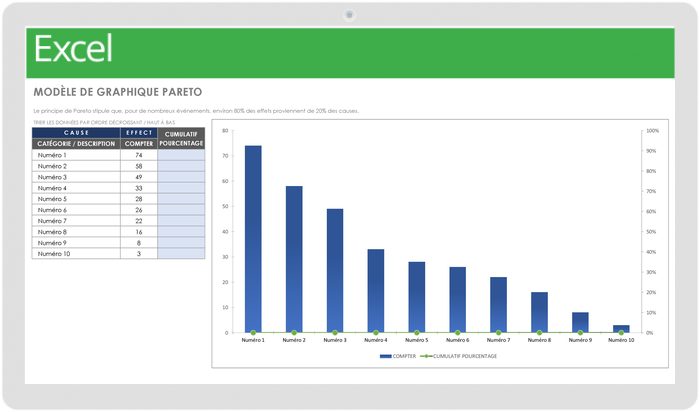The image size is (700, 412).
Task: Click the count cell showing 28
Action: pos(139,199)
